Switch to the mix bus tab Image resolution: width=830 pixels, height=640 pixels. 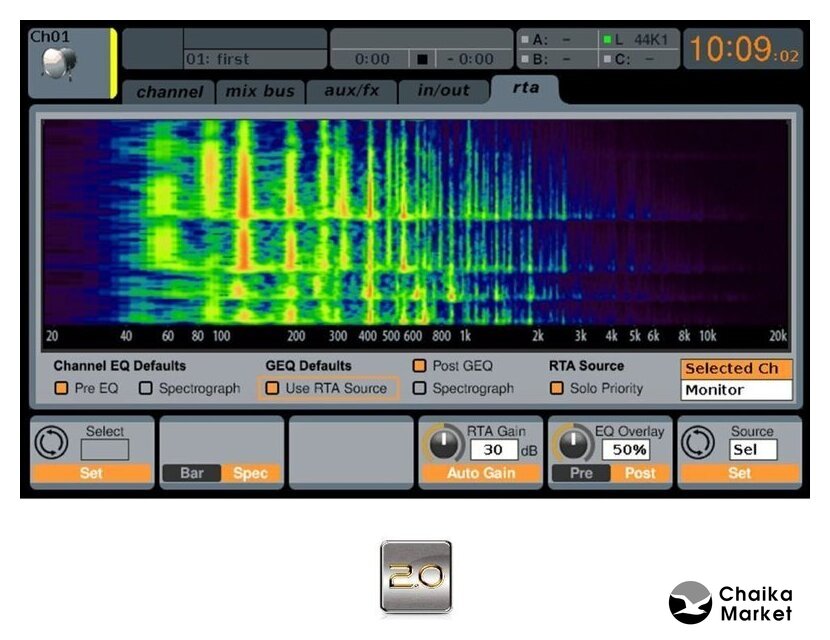tap(260, 91)
